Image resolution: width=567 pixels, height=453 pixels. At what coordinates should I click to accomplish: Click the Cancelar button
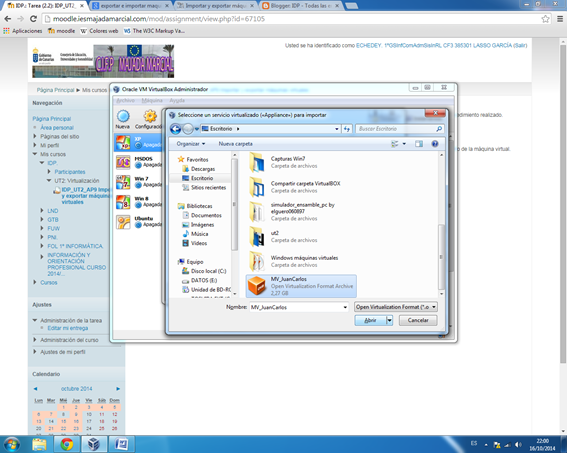click(418, 320)
